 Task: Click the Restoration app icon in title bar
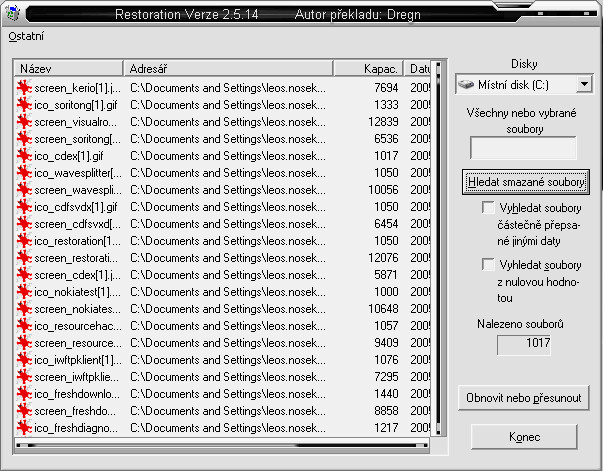click(13, 13)
